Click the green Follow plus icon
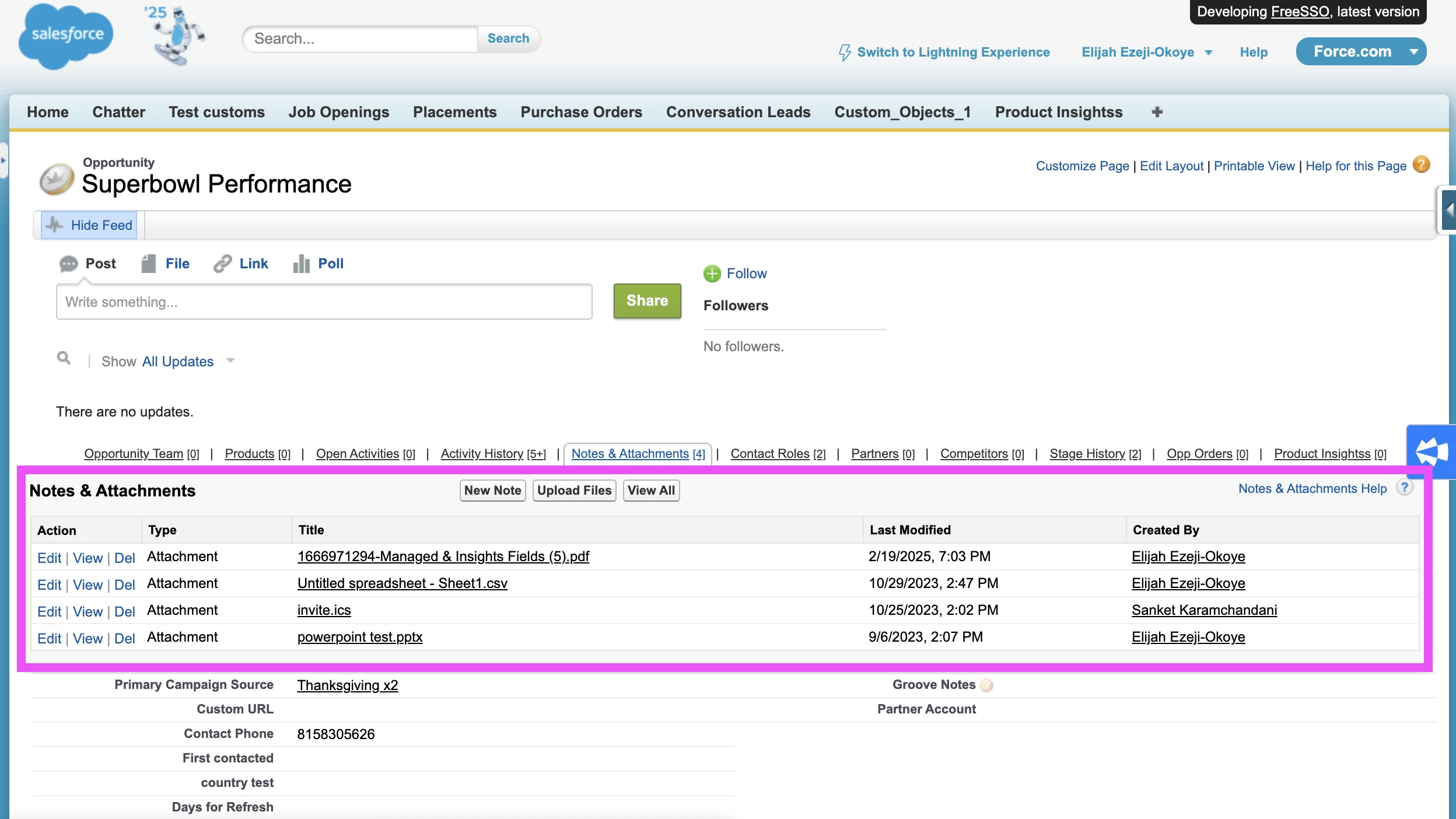 coord(712,274)
